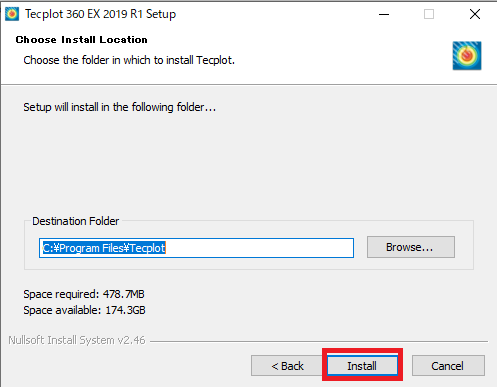Screen dimensions: 497x387
Task: Click the highlighted C:¥Program Files¥Tecplot text
Action: (x=104, y=248)
